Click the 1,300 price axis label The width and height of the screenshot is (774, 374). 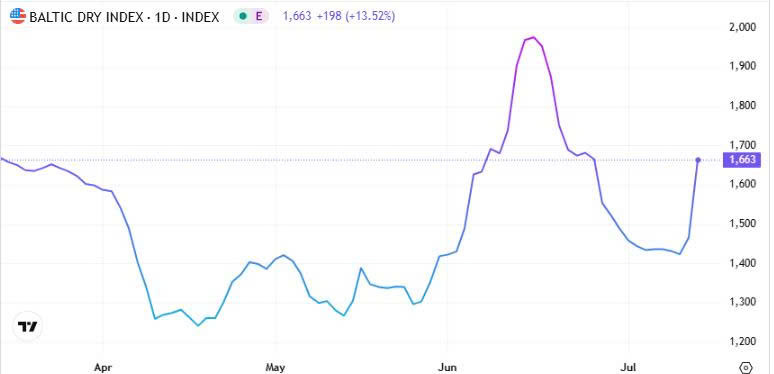(x=742, y=302)
